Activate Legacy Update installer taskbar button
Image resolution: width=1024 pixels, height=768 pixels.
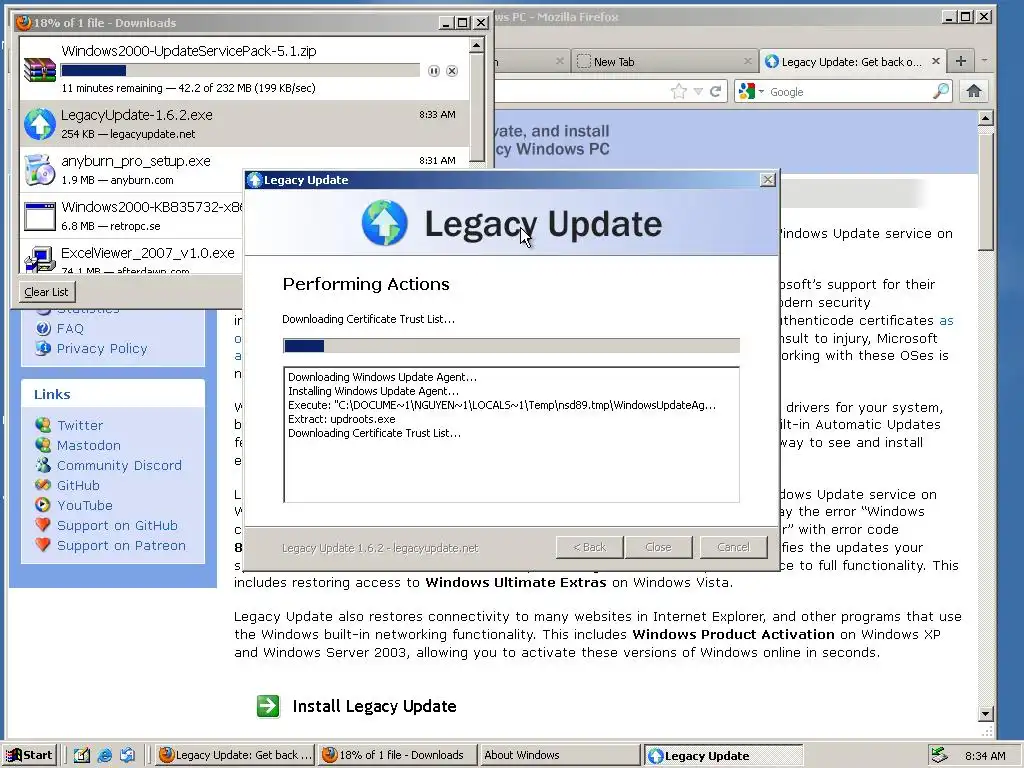pos(723,756)
